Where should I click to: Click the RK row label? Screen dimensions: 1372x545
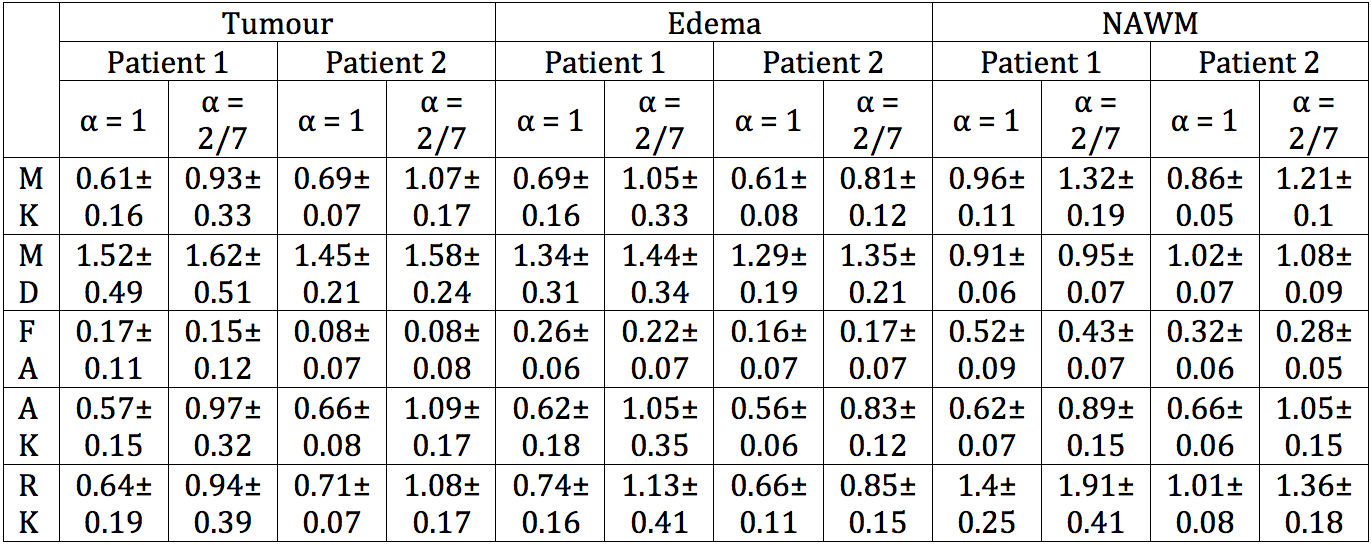[x=31, y=503]
